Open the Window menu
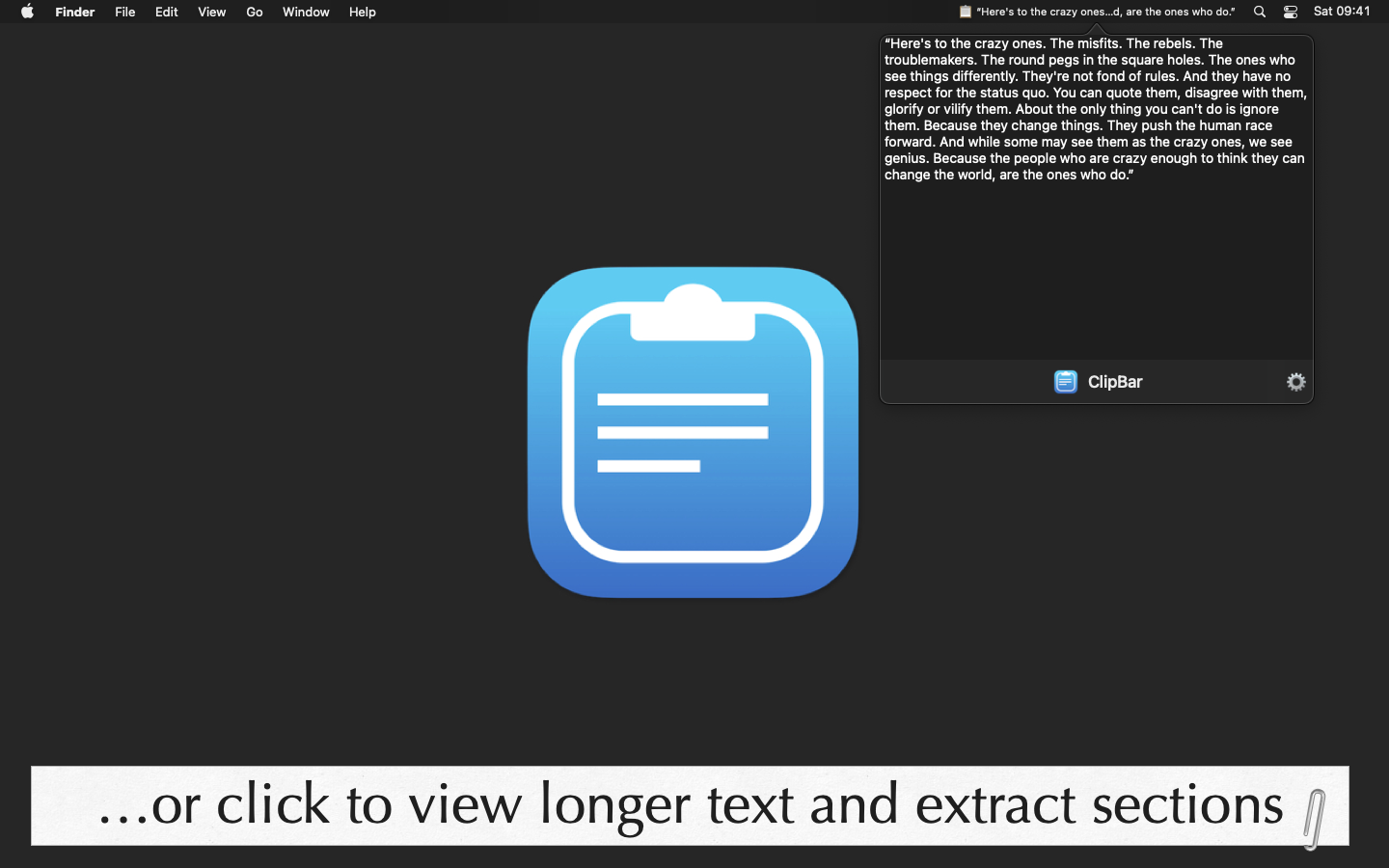This screenshot has height=868, width=1389. (306, 12)
